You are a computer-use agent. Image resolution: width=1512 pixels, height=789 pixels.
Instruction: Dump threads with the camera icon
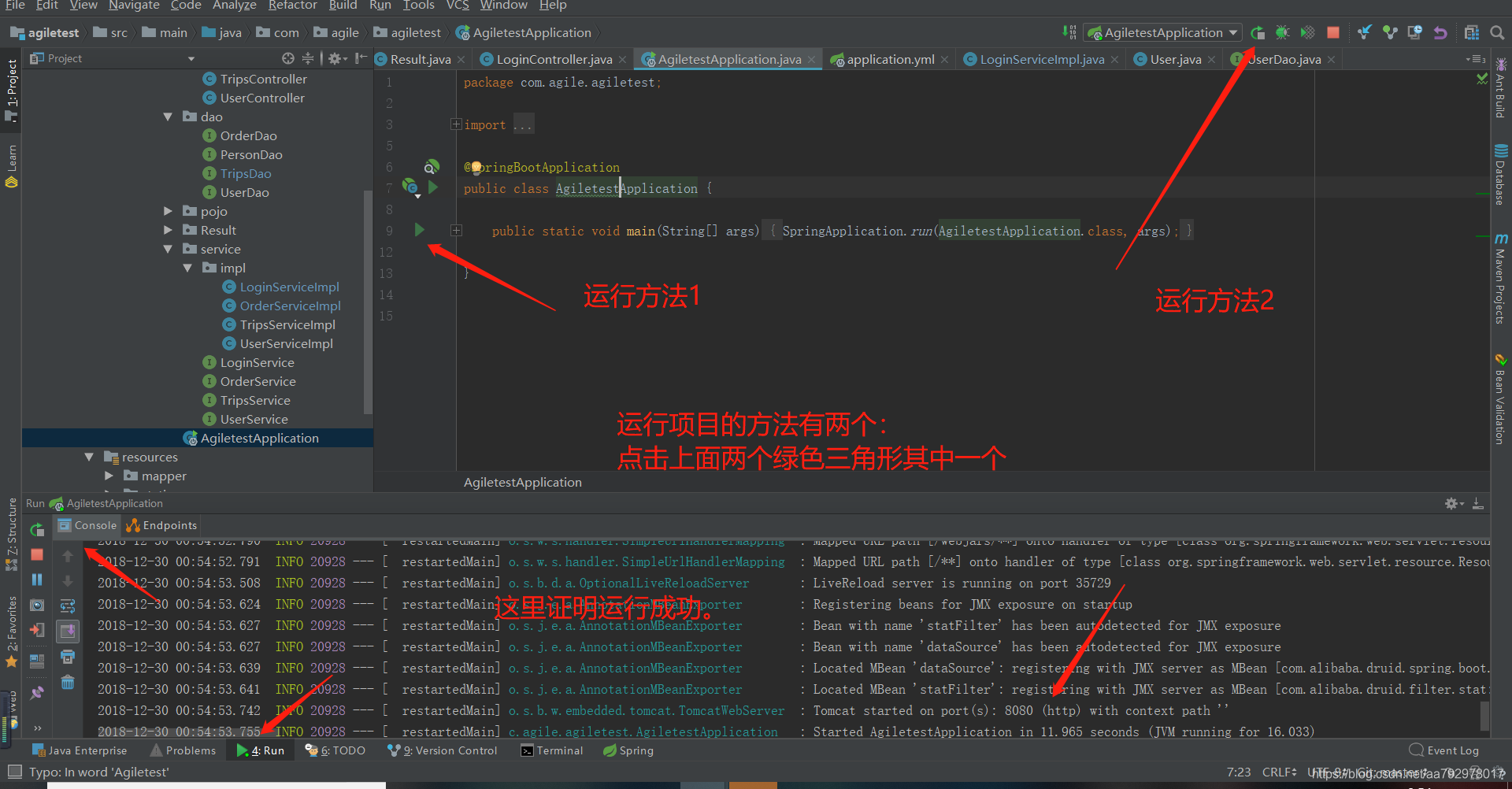(x=37, y=605)
